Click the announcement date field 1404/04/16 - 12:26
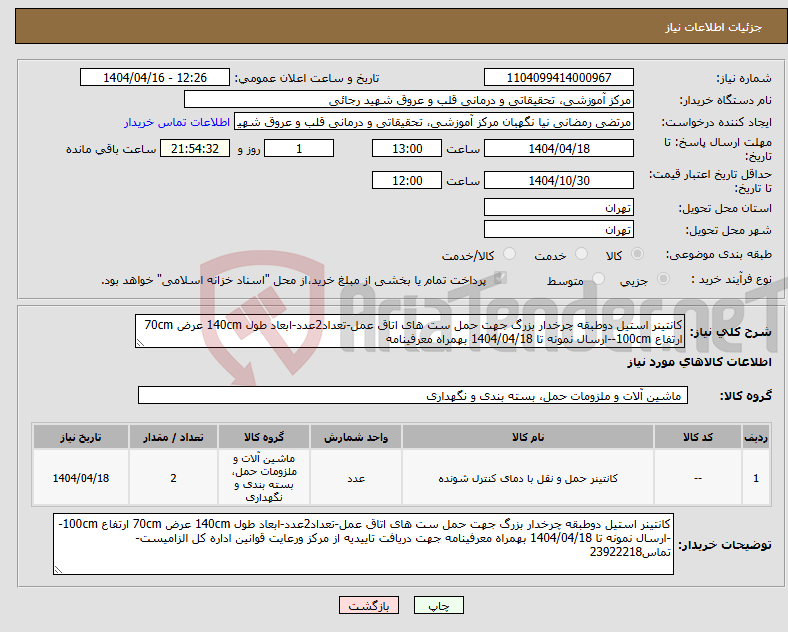Image resolution: width=788 pixels, height=632 pixels. click(x=155, y=77)
